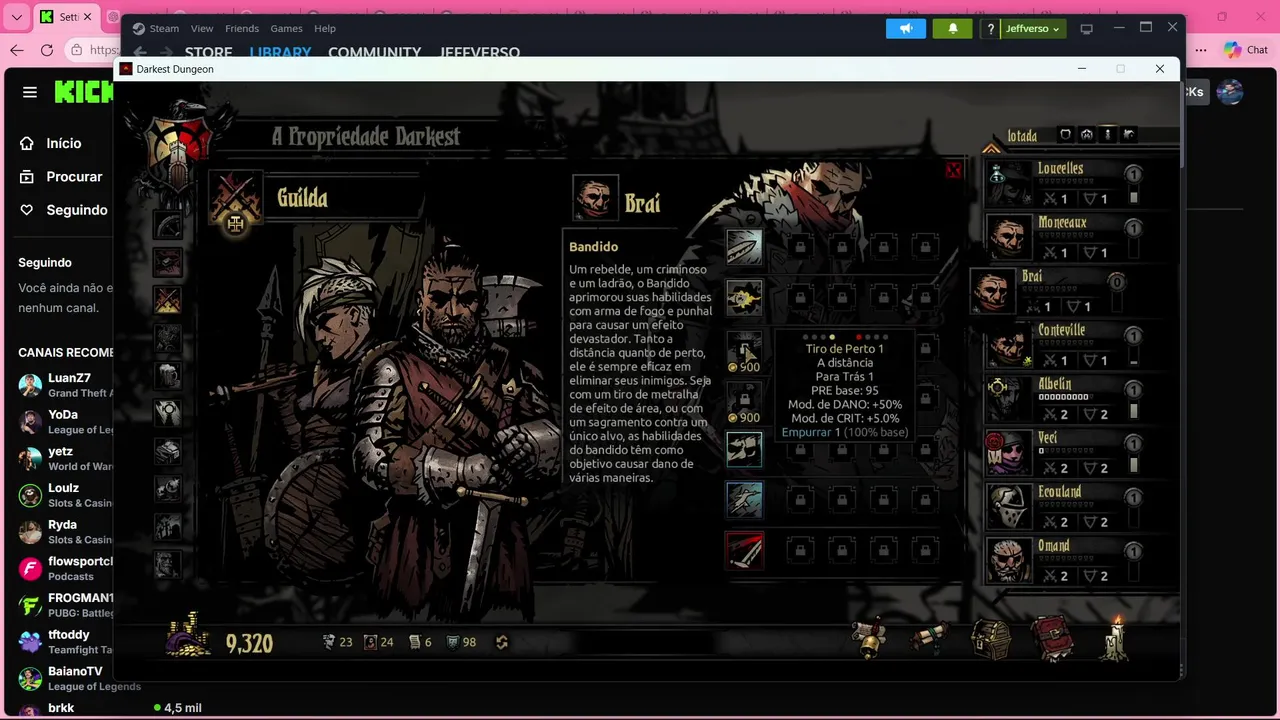The width and height of the screenshot is (1280, 720).
Task: Open the topmost building icon in sidebar
Action: pyautogui.click(x=168, y=224)
